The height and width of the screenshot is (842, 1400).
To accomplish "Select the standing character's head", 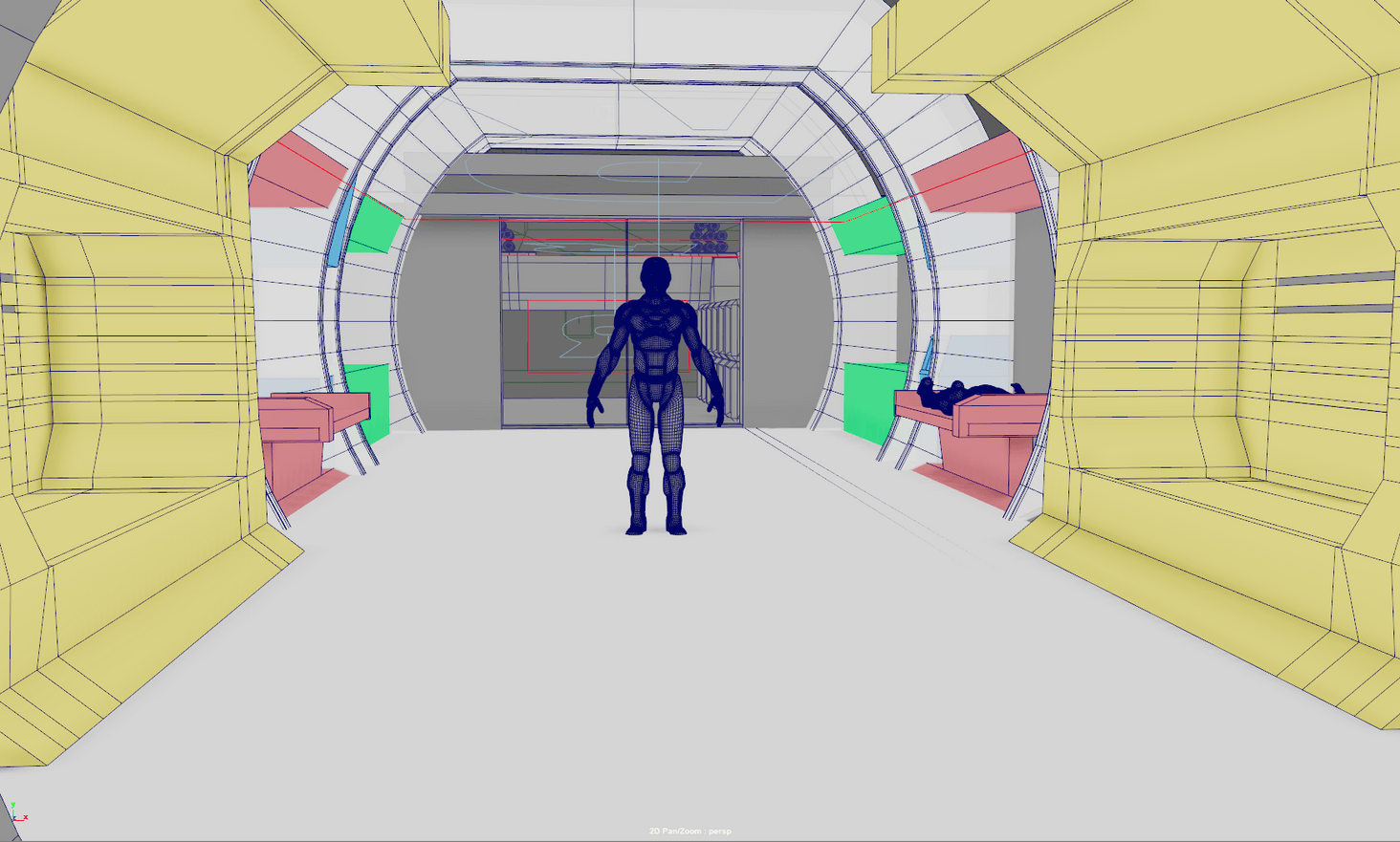I will (x=655, y=275).
